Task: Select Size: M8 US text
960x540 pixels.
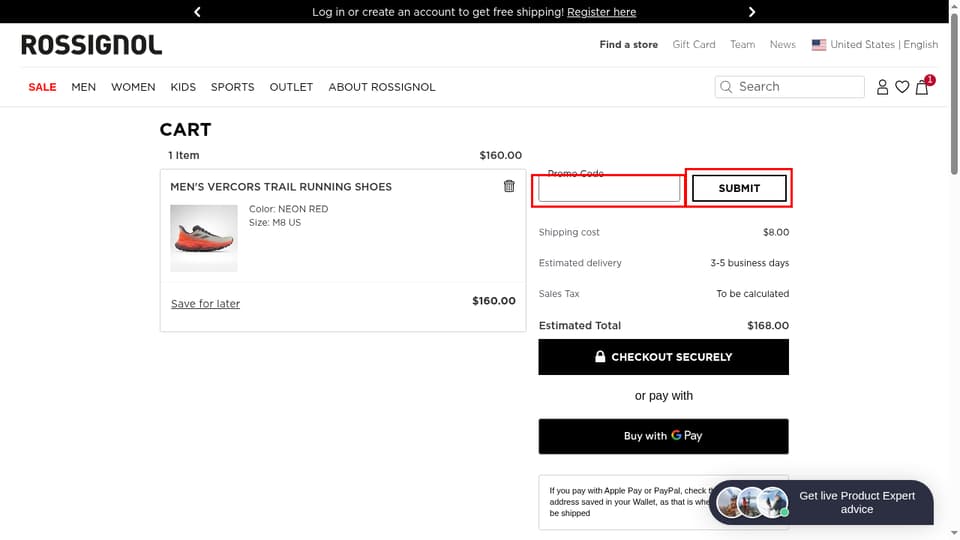Action: pyautogui.click(x=275, y=222)
